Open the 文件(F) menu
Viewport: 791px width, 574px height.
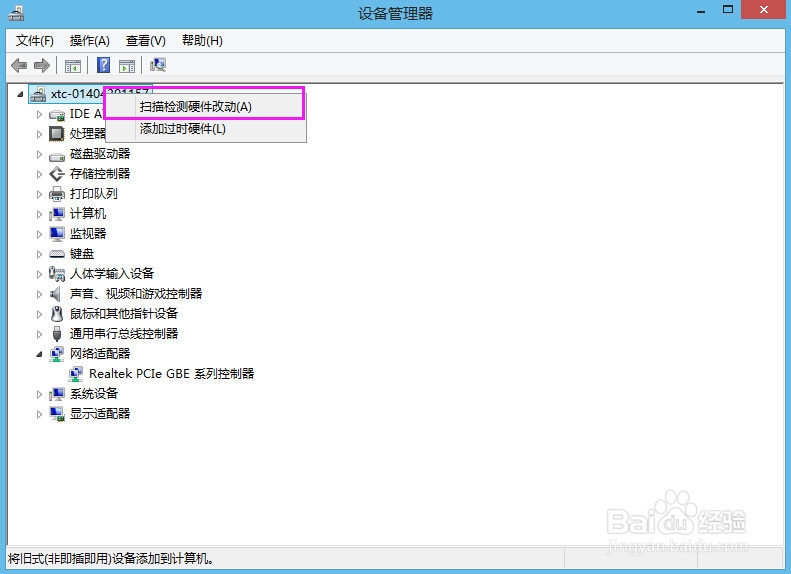pyautogui.click(x=34, y=41)
